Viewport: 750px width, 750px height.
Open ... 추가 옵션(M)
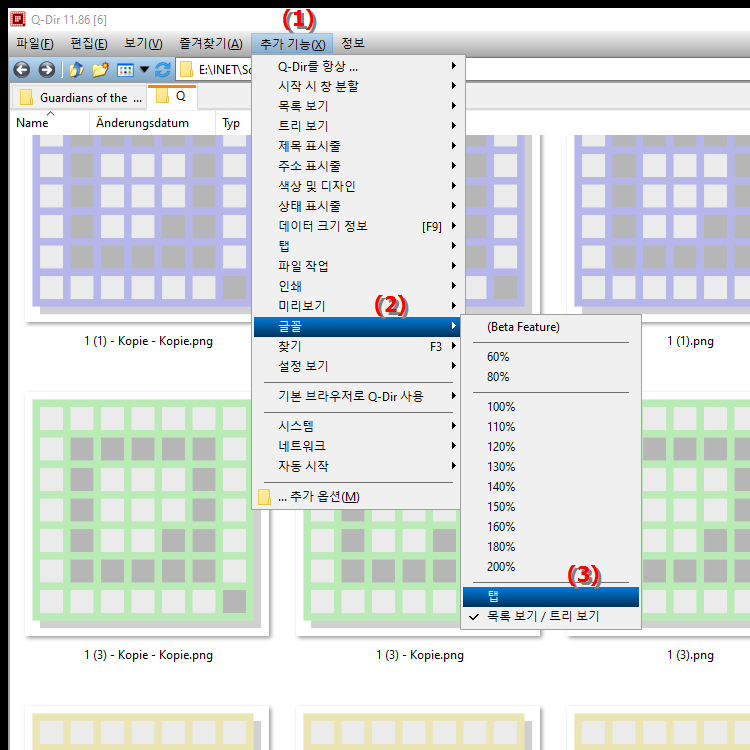[357, 496]
